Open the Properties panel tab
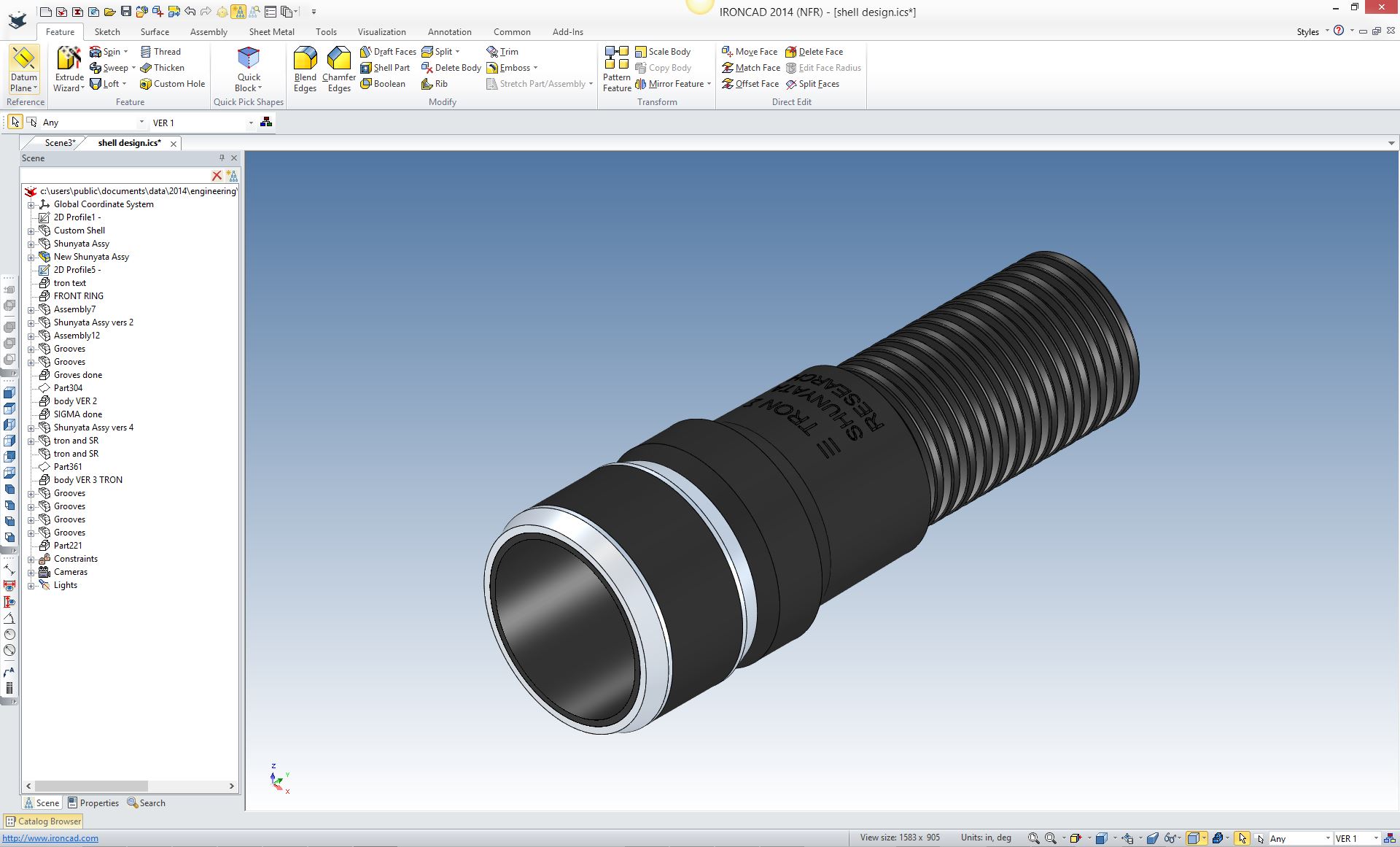This screenshot has width=1400, height=847. tap(93, 802)
